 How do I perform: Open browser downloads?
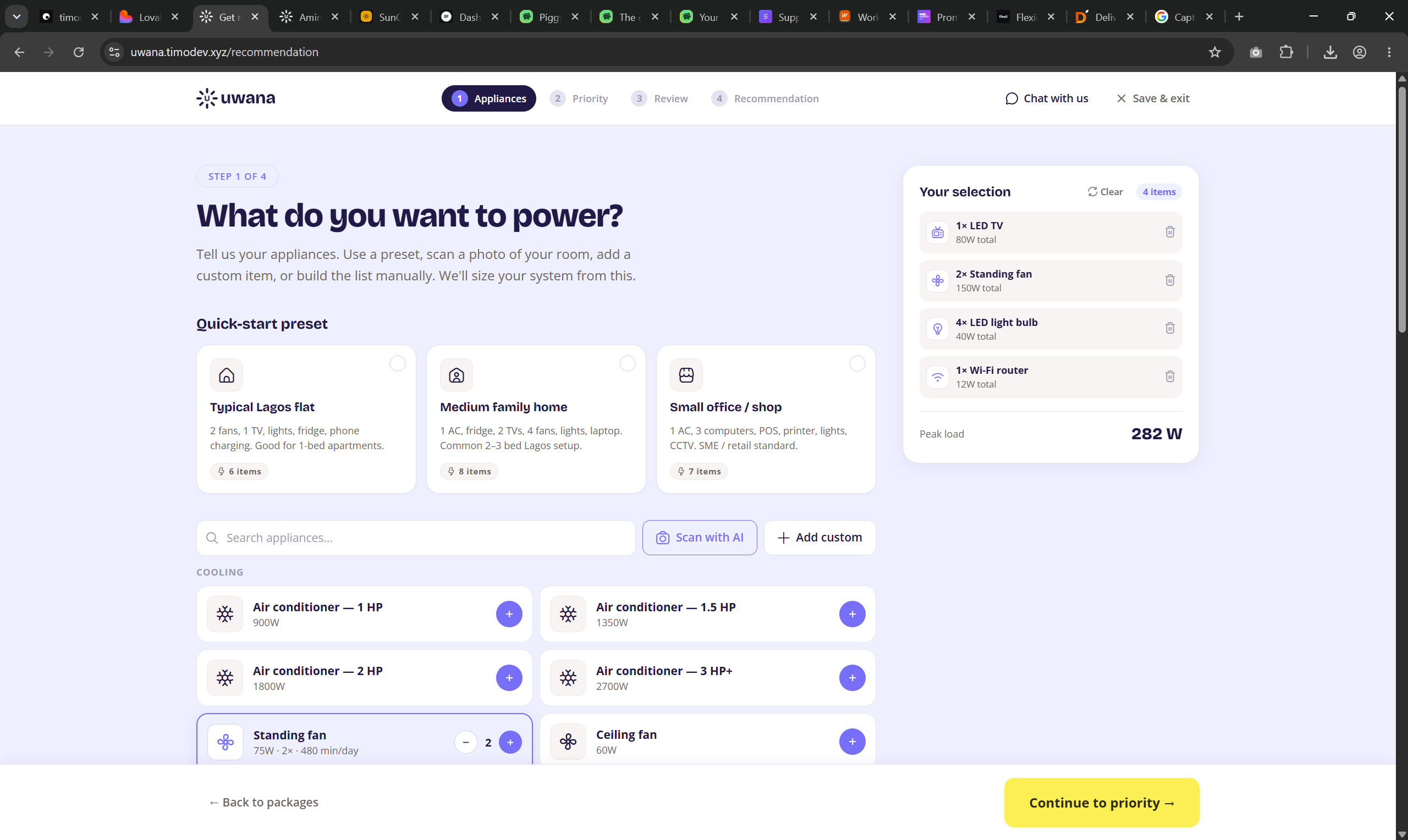click(1330, 52)
